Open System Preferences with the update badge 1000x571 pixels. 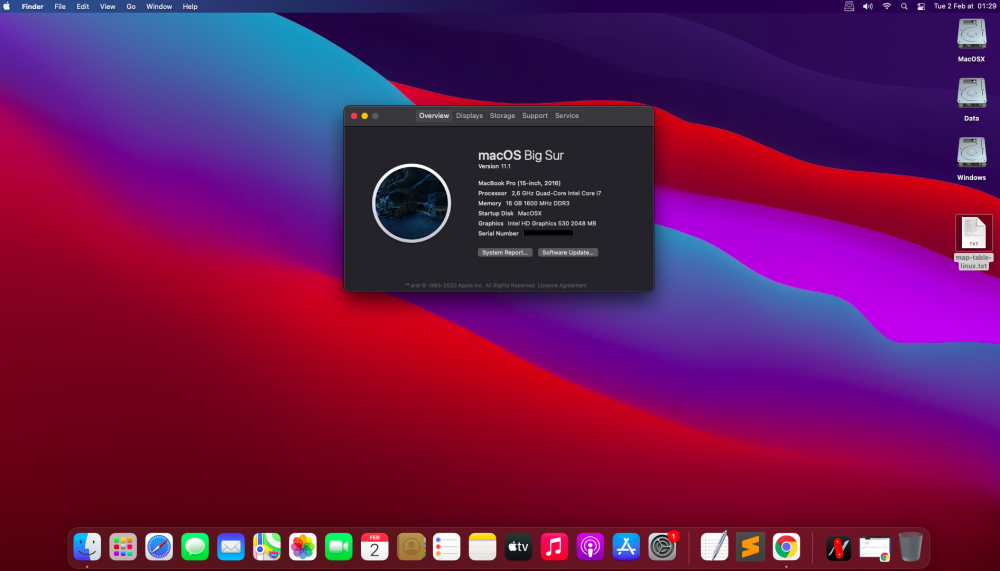pos(663,547)
